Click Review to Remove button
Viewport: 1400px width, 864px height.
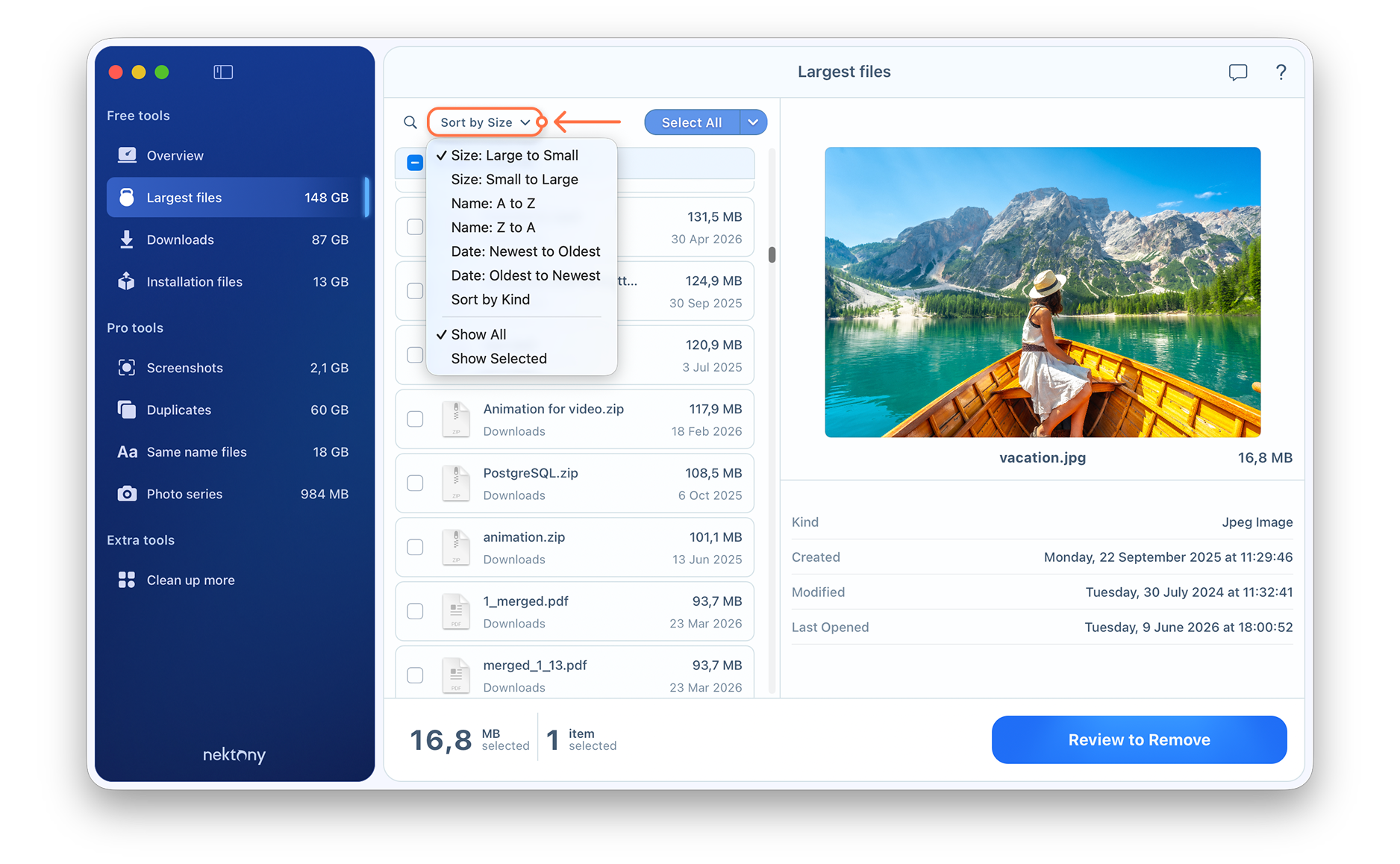point(1139,739)
